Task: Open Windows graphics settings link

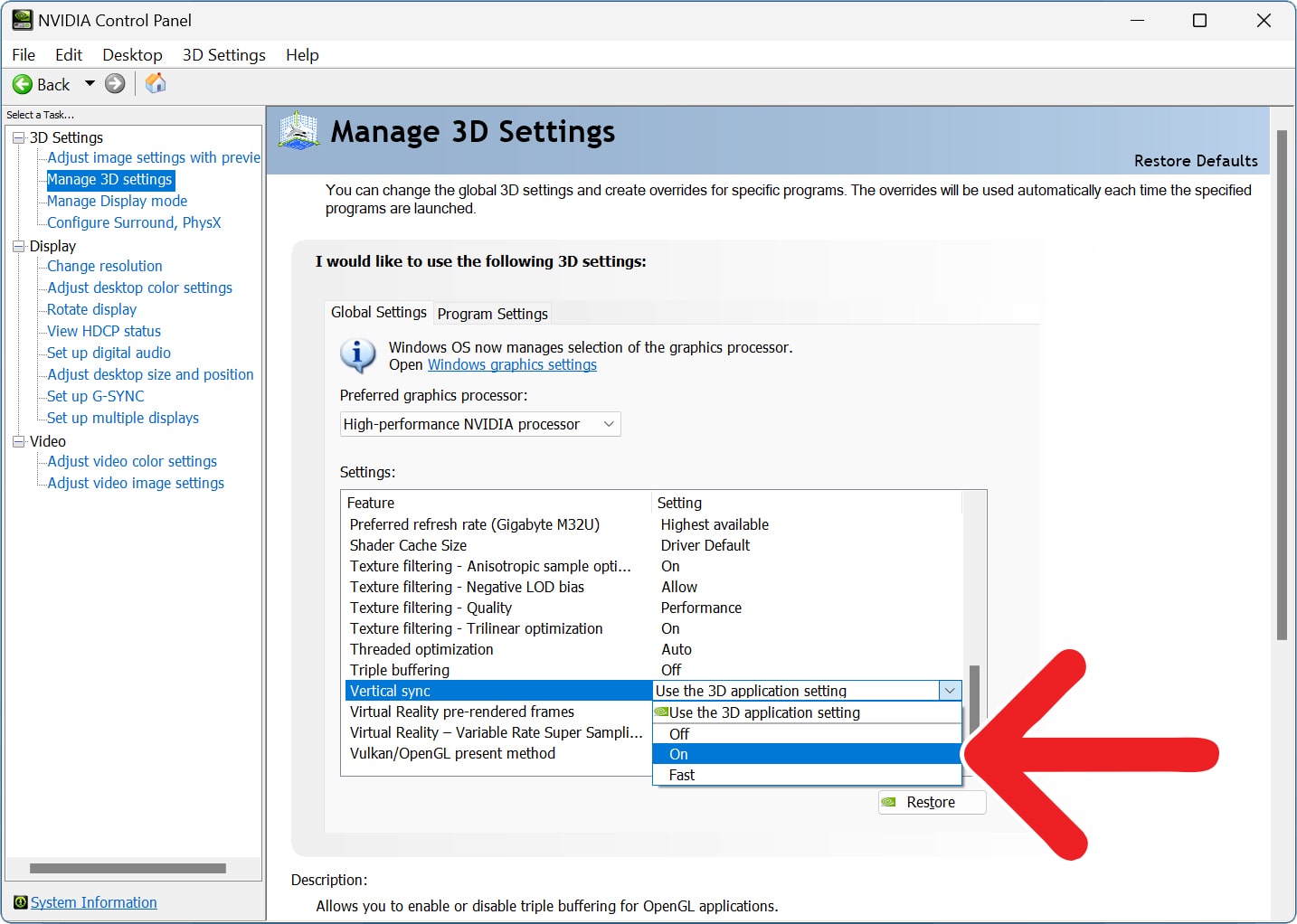Action: [x=512, y=364]
